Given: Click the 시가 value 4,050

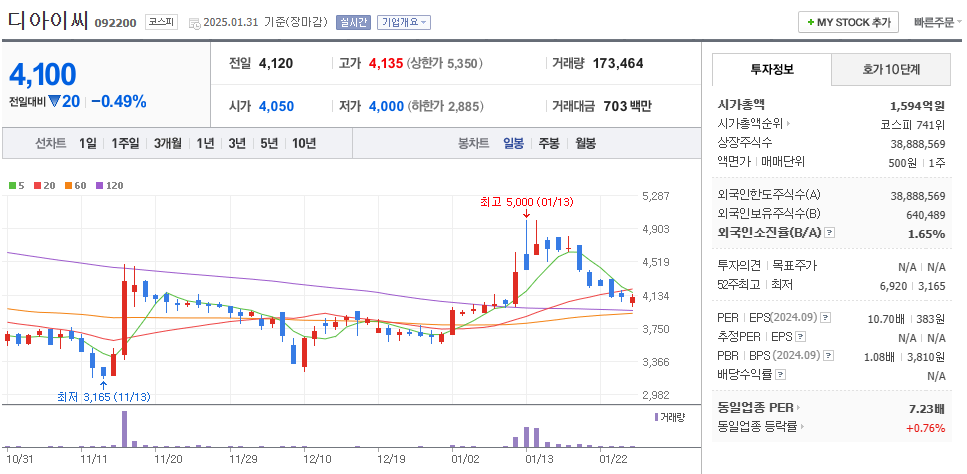Looking at the screenshot, I should (x=276, y=106).
